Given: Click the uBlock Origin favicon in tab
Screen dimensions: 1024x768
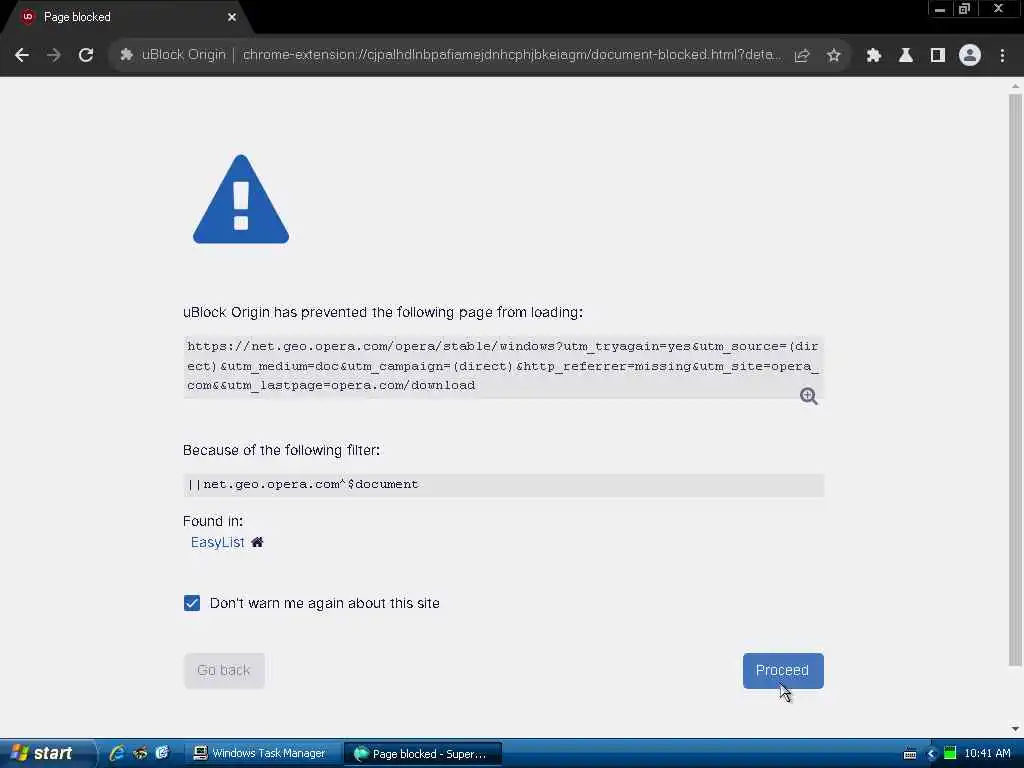Looking at the screenshot, I should pyautogui.click(x=27, y=17).
